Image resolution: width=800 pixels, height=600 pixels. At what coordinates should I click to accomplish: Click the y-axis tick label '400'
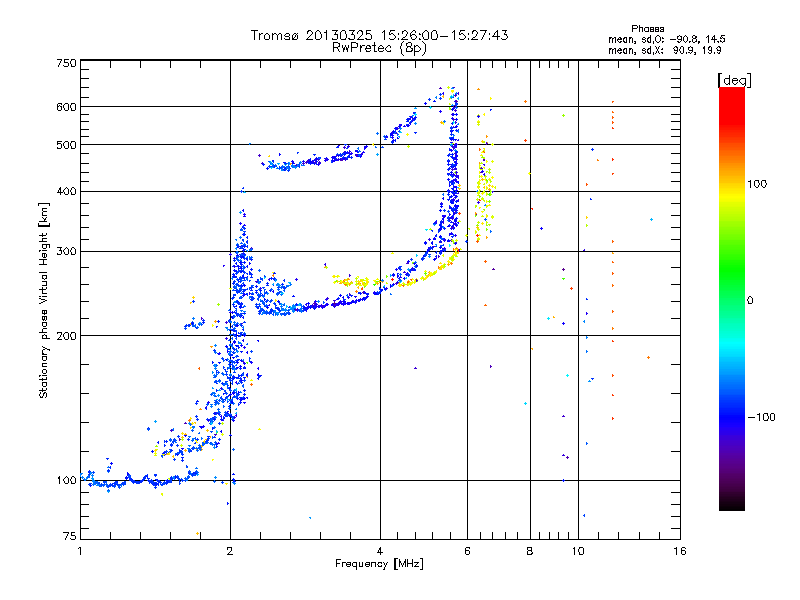point(66,191)
